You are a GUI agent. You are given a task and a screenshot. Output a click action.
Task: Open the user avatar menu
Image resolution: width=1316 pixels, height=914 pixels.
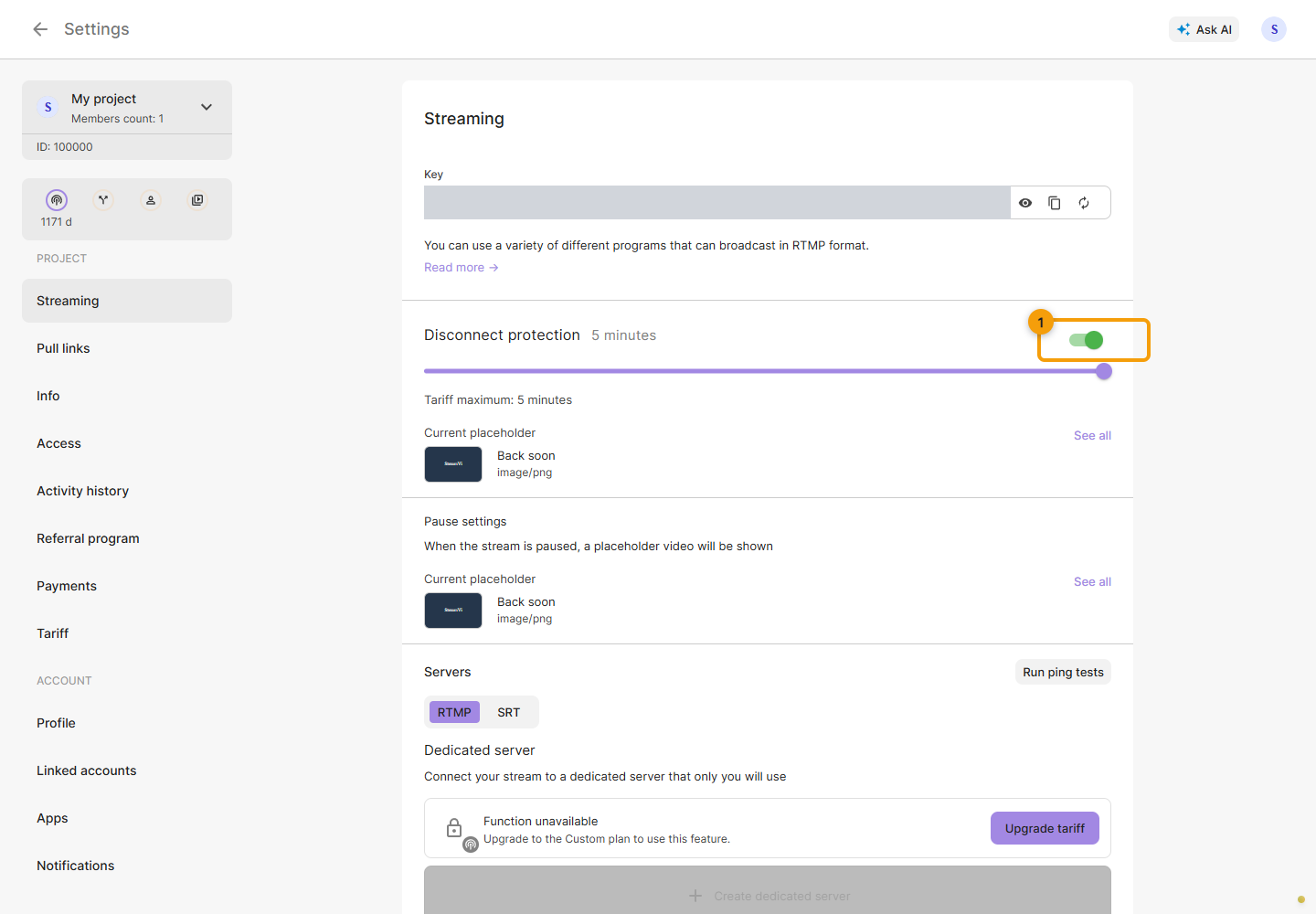[x=1274, y=29]
